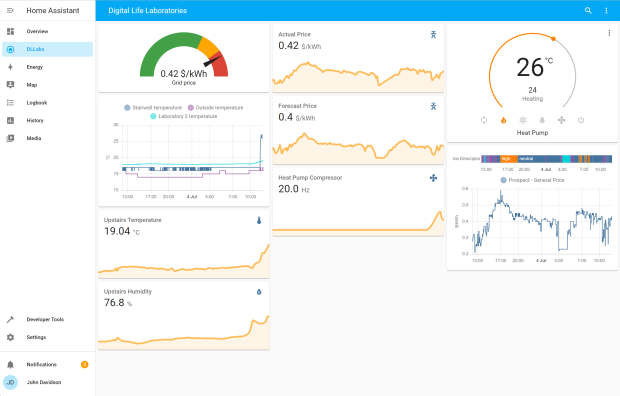The image size is (620, 396).
Task: Click the Forecast Price transmission tower icon
Action: [433, 106]
